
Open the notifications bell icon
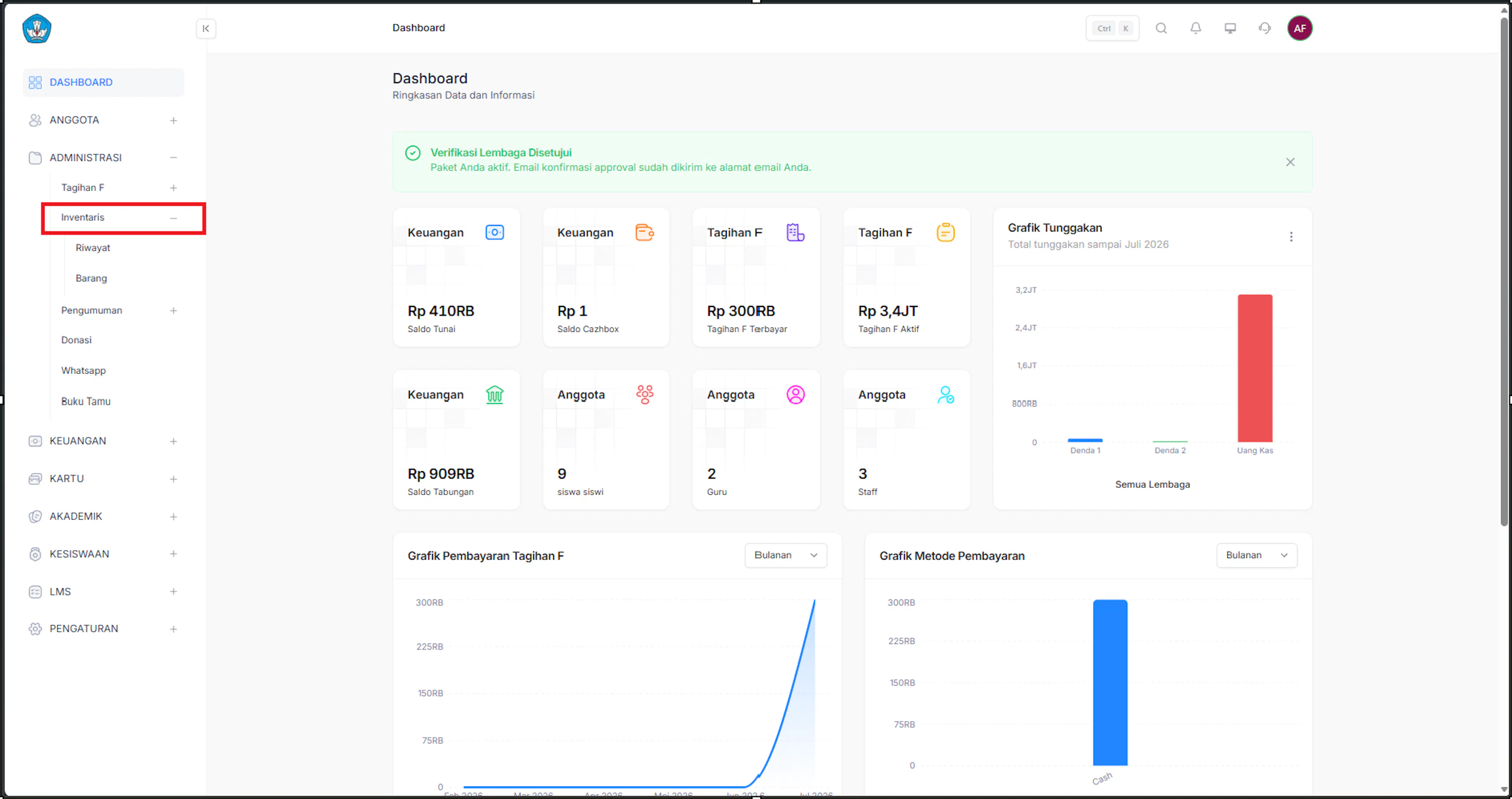click(x=1195, y=28)
